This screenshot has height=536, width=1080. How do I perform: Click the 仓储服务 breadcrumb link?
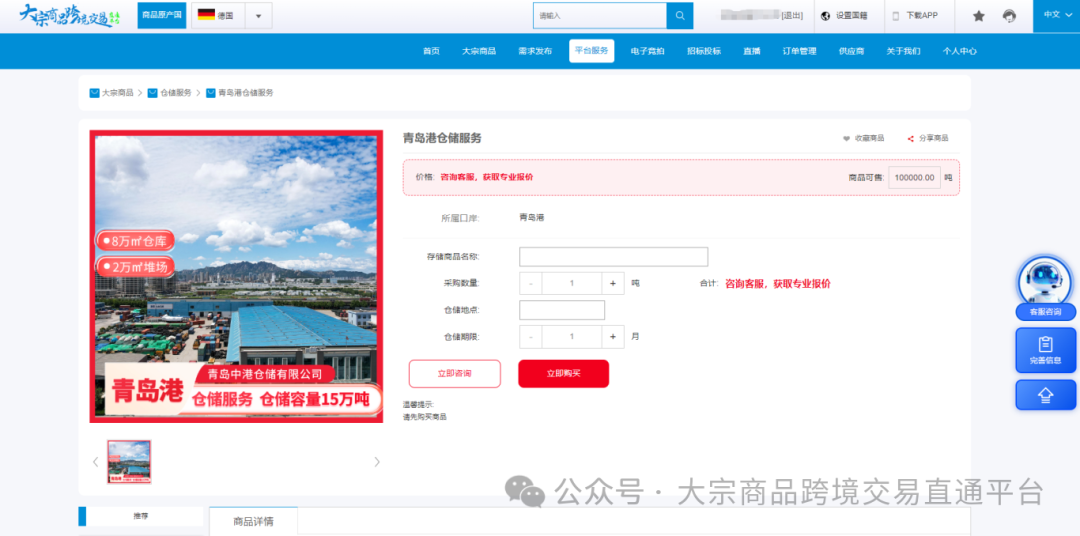click(x=175, y=93)
